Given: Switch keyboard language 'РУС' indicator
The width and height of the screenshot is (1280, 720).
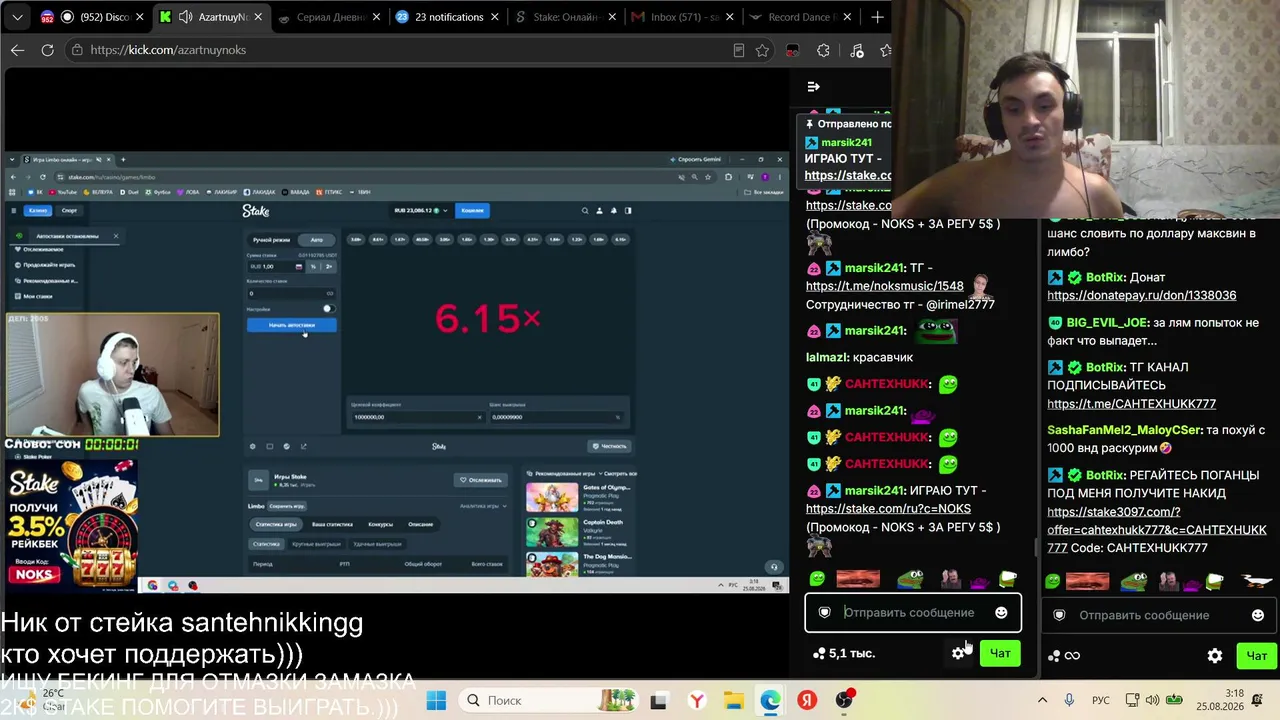Looking at the screenshot, I should [1100, 700].
